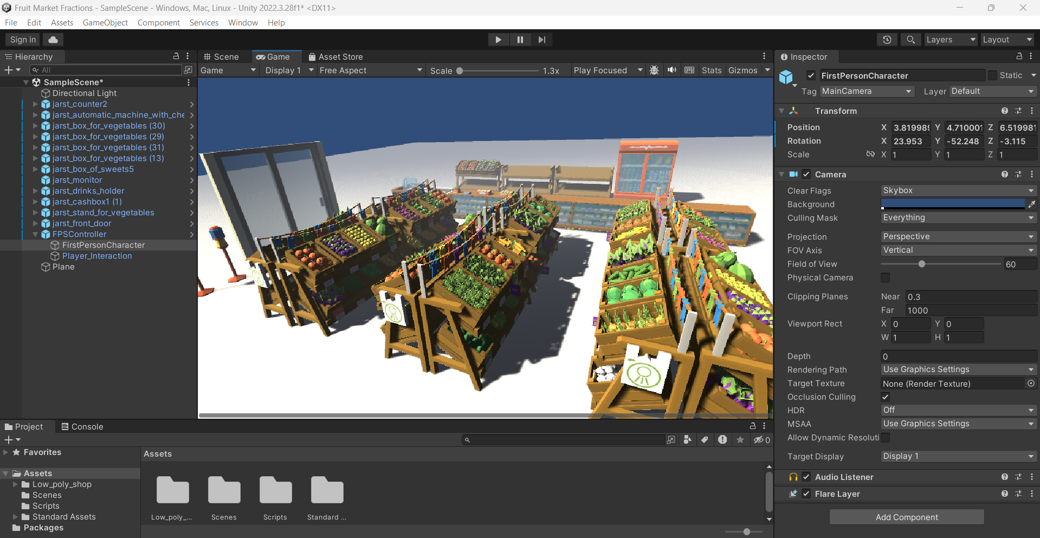
Task: Click the Step frame button
Action: point(542,40)
